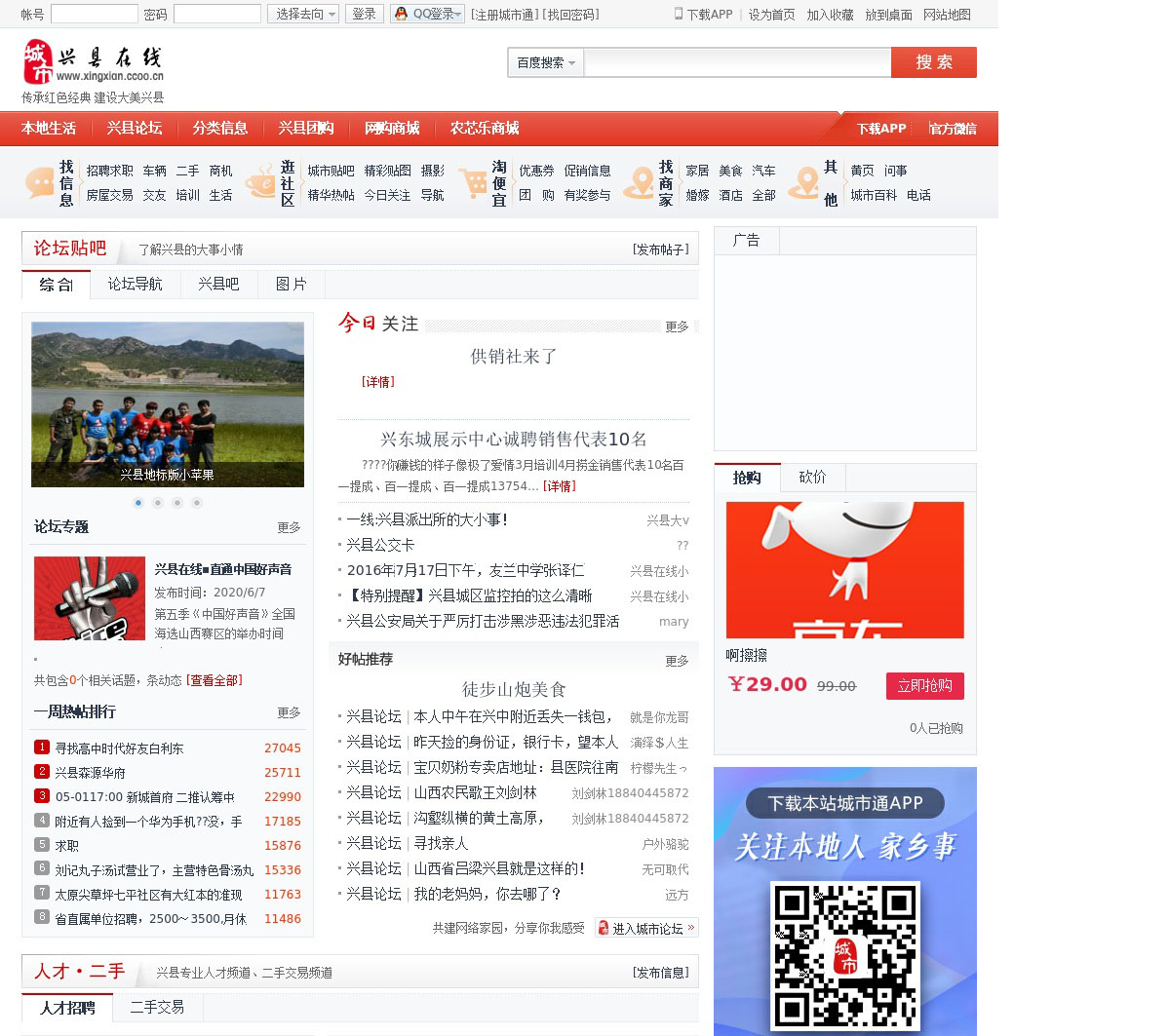
Task: Click the 找信息 chat bubble icon
Action: pyautogui.click(x=40, y=182)
